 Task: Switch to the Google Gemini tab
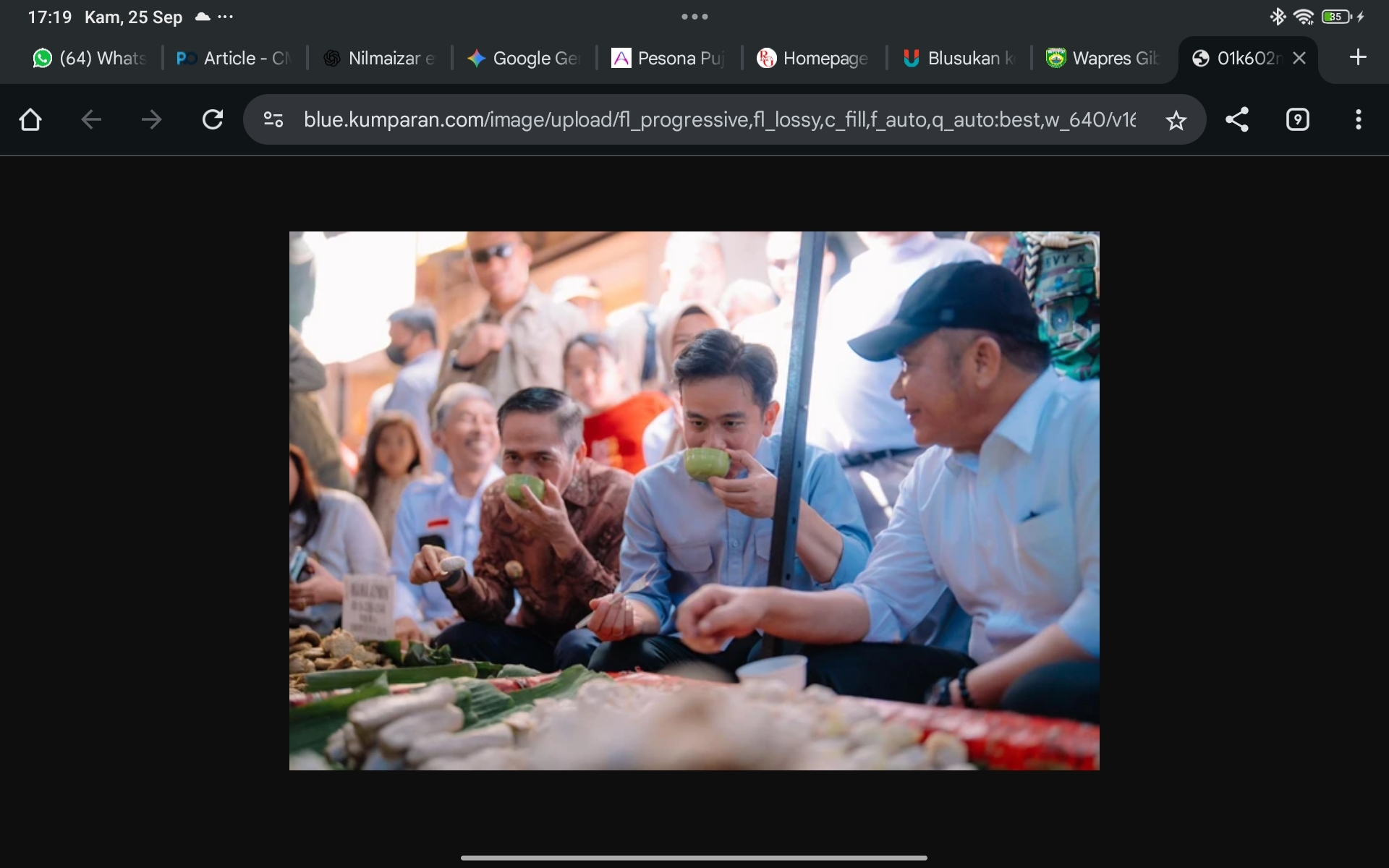pos(524,58)
